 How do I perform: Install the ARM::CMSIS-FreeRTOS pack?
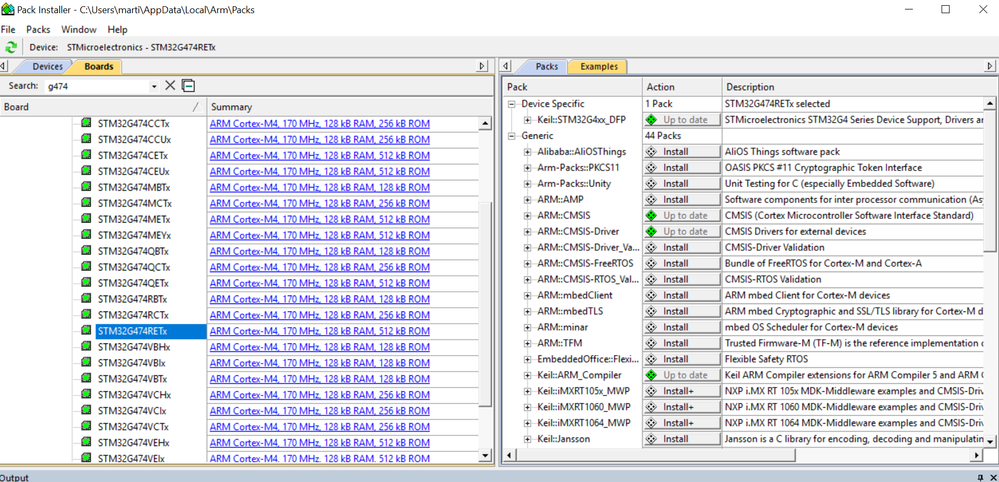pos(682,263)
